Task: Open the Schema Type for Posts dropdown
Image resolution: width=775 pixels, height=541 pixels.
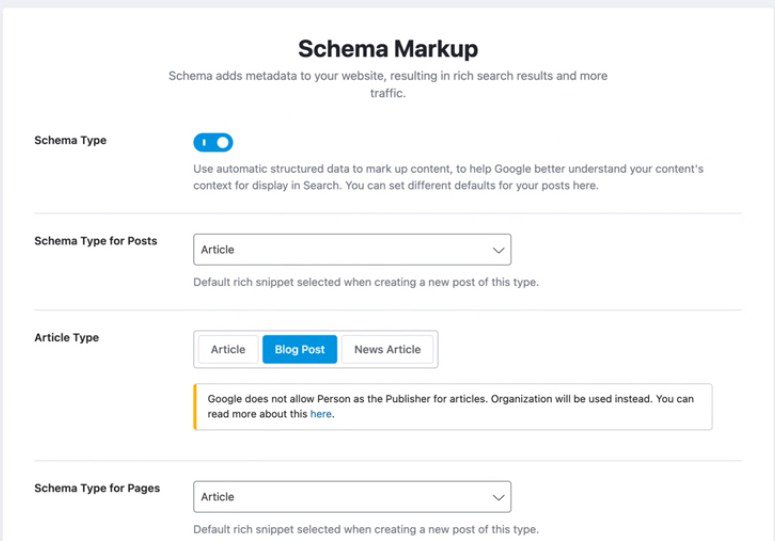Action: click(352, 250)
